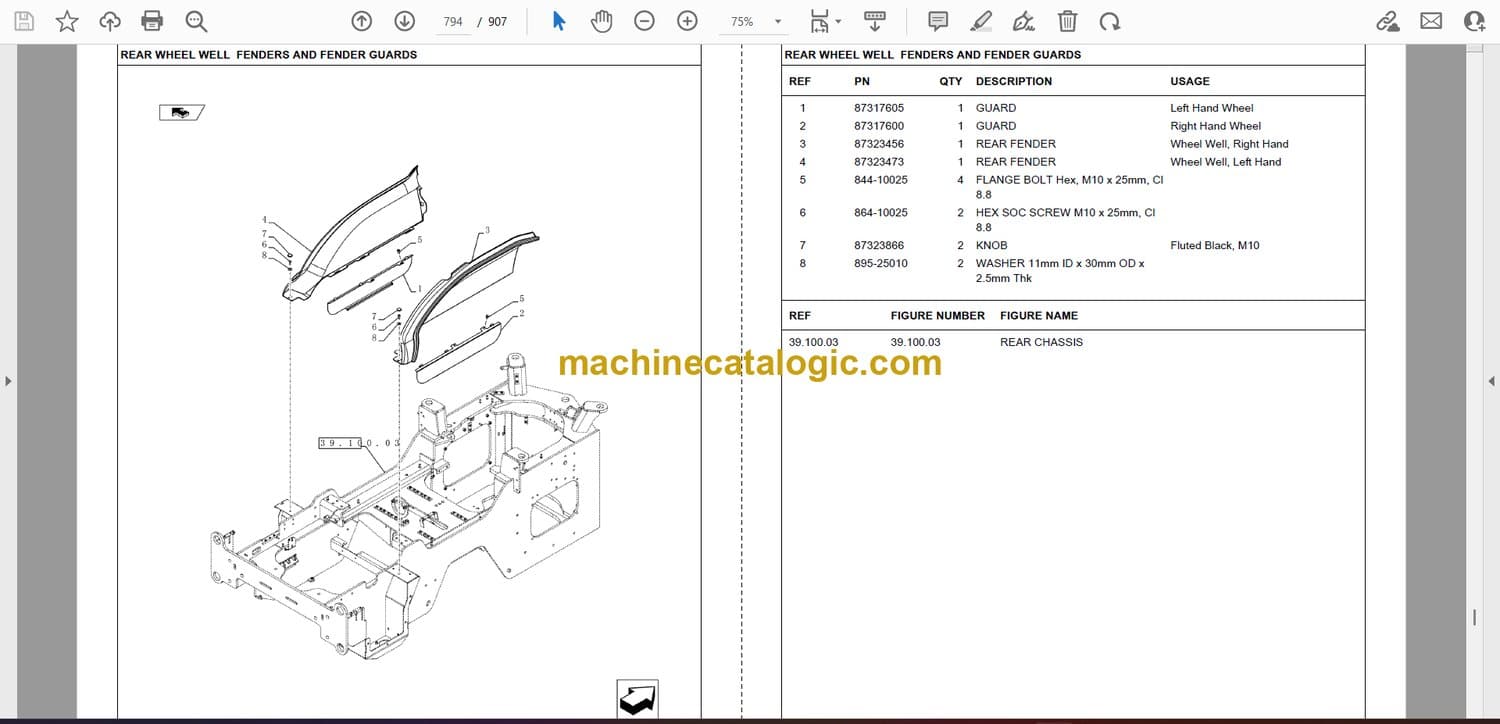Click the 'Wheel Well, Right Hand' usage
Viewport: 1500px width, 724px height.
coord(1229,144)
